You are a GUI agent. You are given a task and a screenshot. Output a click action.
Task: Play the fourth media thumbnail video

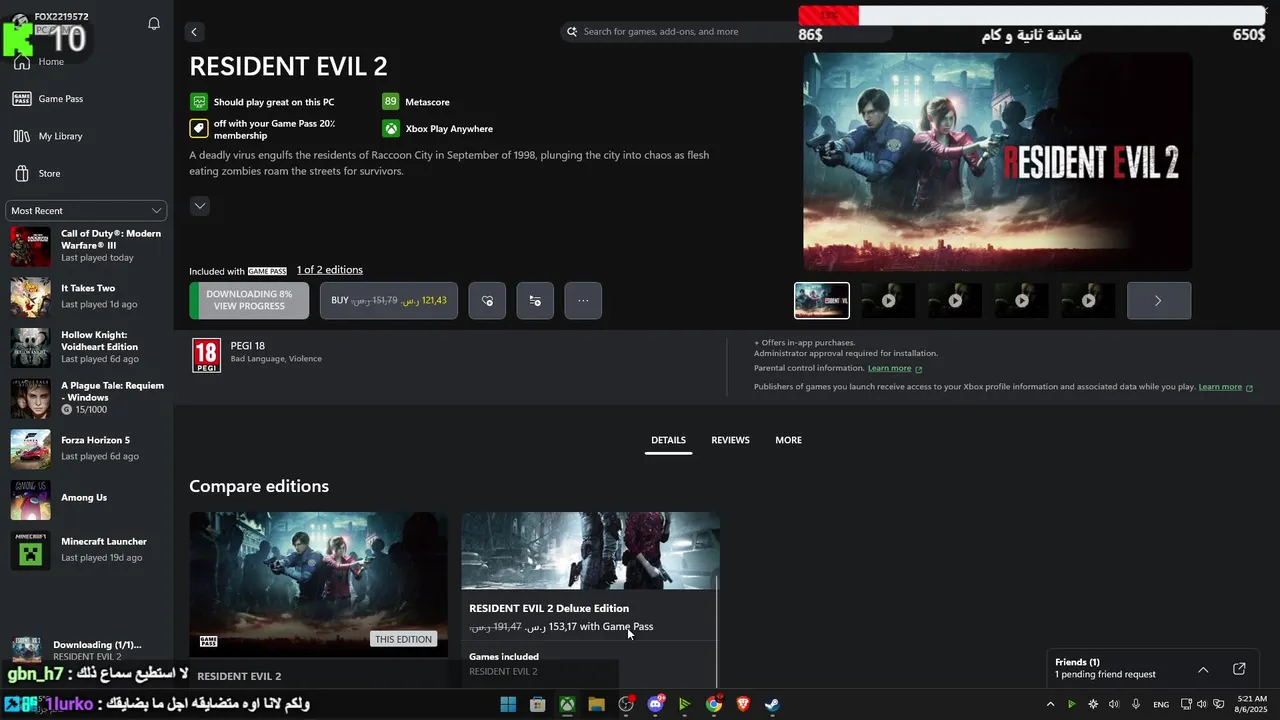pyautogui.click(x=1022, y=300)
